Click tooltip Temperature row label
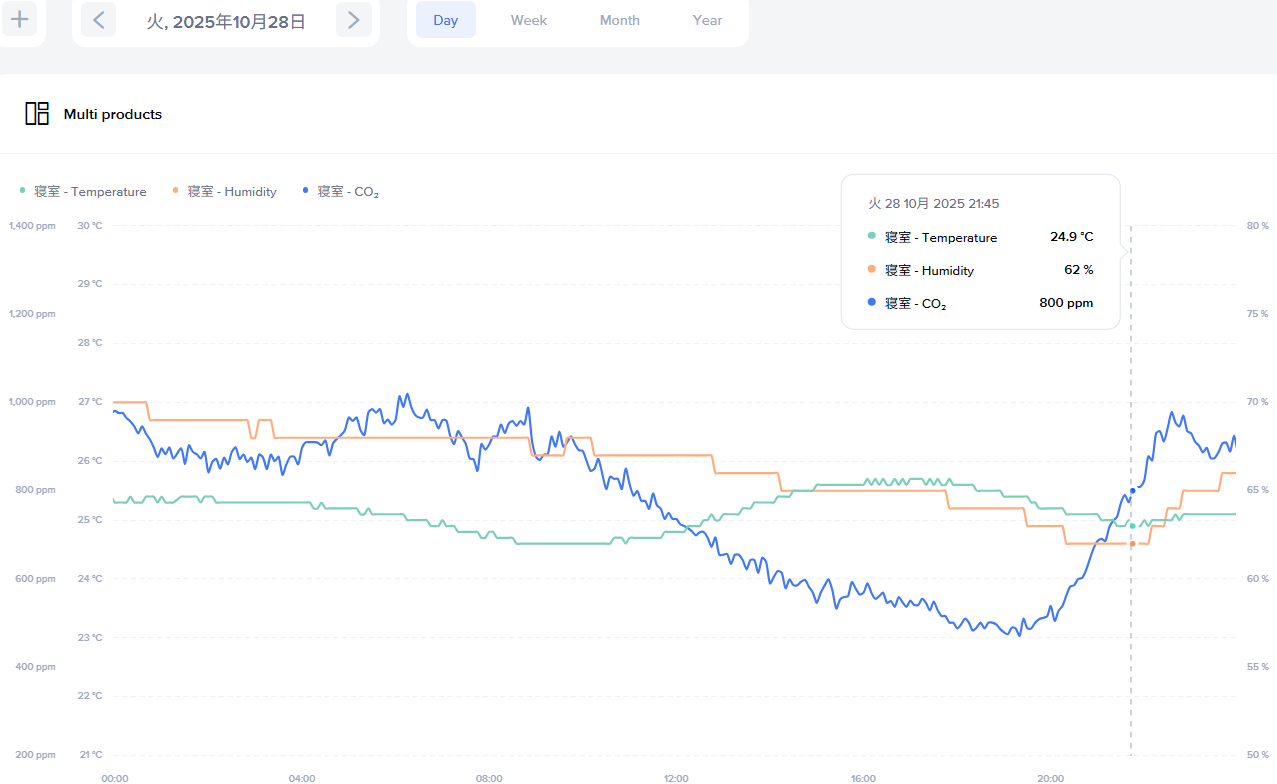 tap(941, 237)
